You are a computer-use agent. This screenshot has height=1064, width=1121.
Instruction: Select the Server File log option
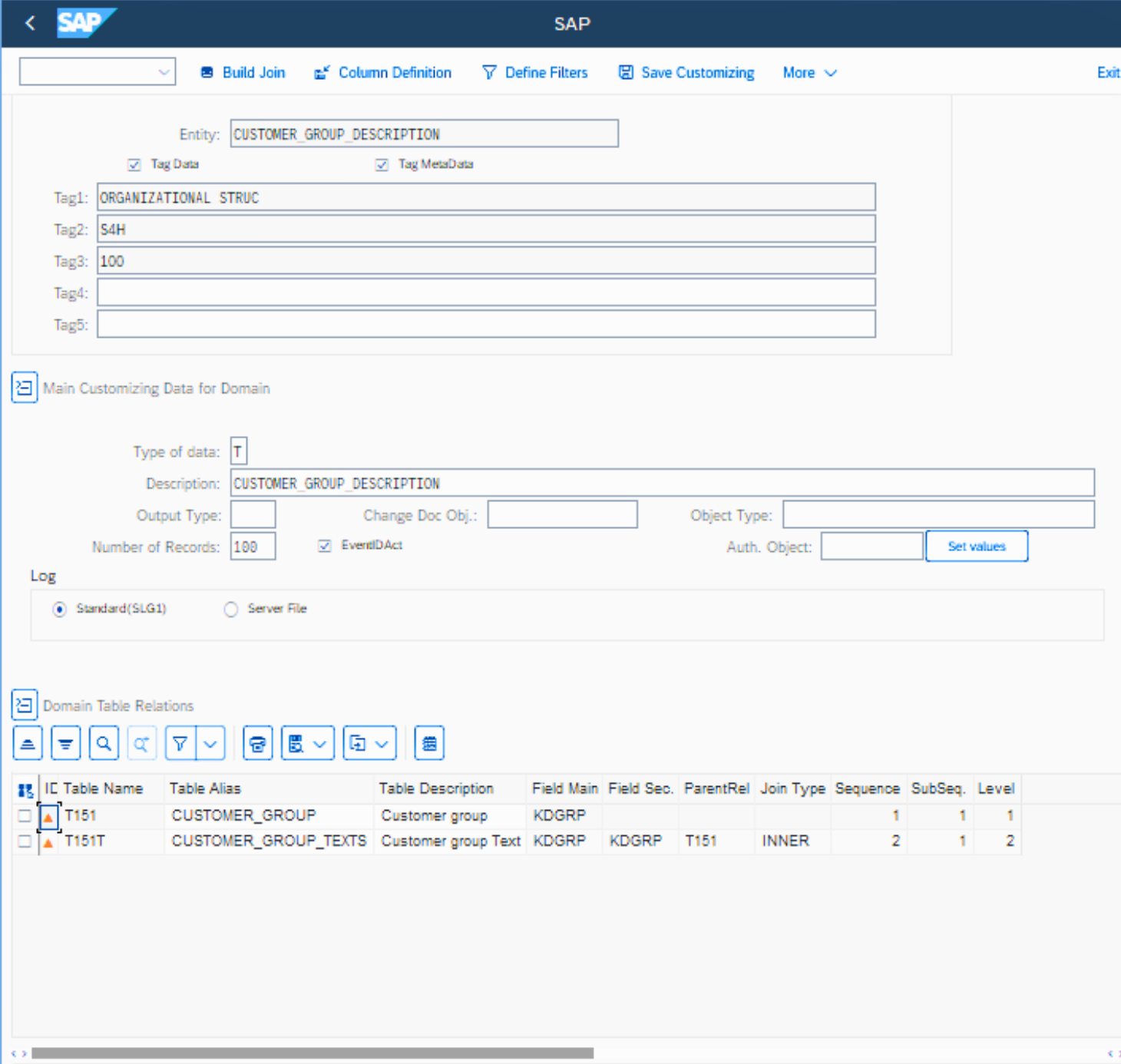pyautogui.click(x=231, y=609)
